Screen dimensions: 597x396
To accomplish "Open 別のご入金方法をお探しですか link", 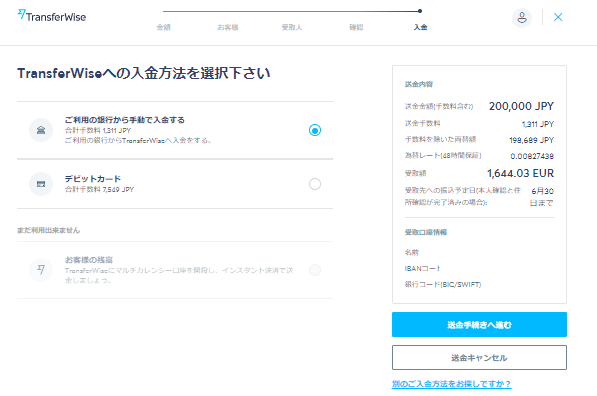I will coord(452,384).
